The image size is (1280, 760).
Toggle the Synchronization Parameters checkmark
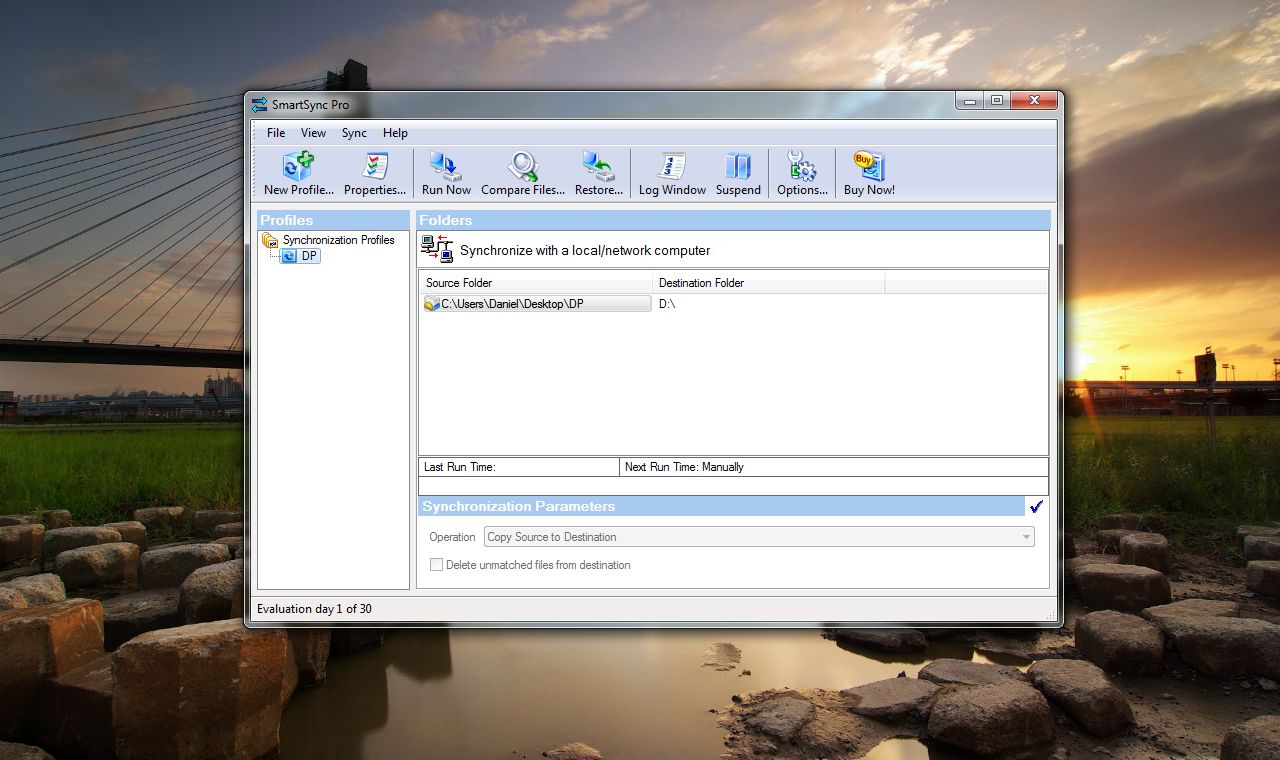click(x=1036, y=507)
